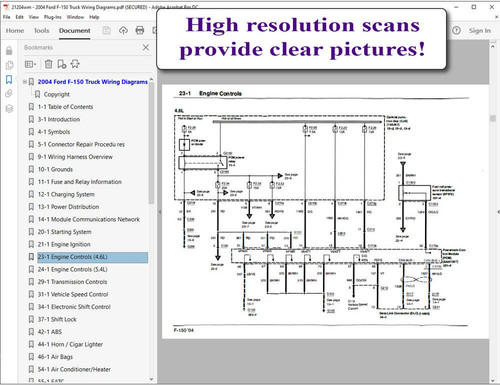Expand the right tools pane handle

pos(498,212)
